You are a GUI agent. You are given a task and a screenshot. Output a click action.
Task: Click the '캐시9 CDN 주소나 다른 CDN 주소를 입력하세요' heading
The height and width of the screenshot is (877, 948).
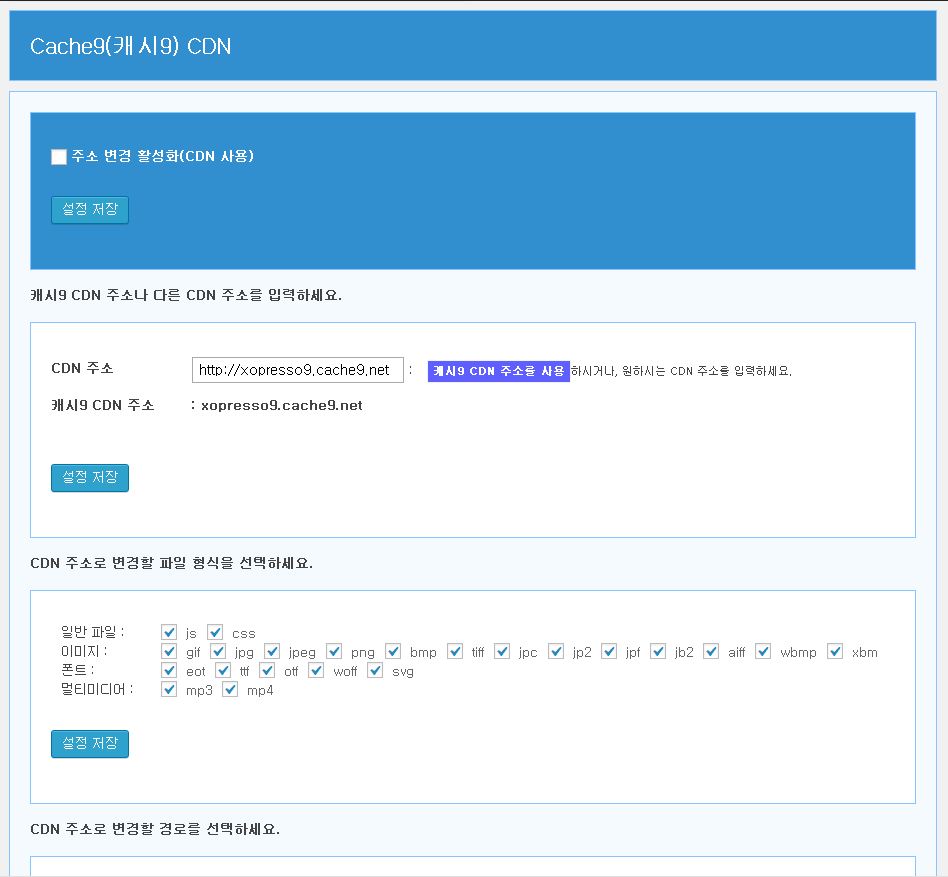pos(186,296)
